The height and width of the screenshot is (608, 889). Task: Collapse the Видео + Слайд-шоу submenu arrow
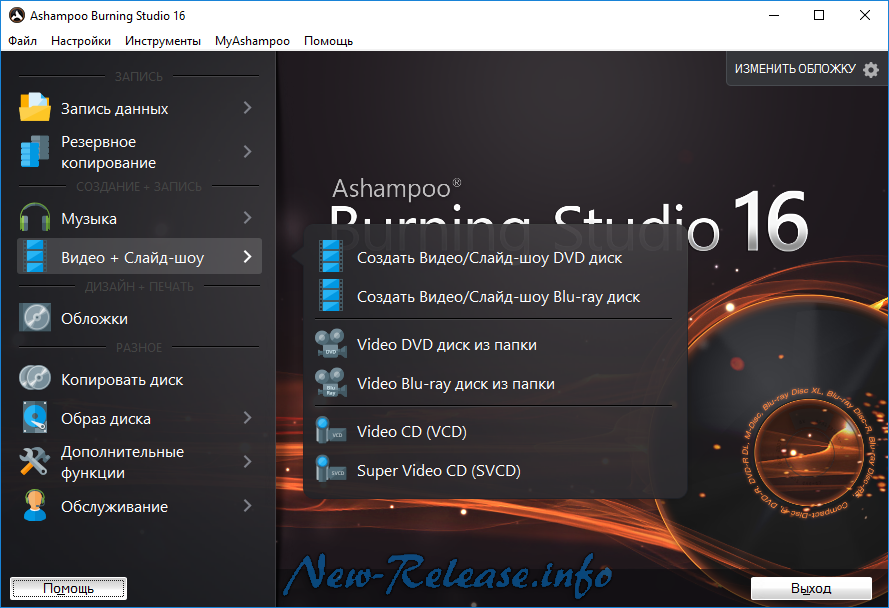[x=247, y=256]
